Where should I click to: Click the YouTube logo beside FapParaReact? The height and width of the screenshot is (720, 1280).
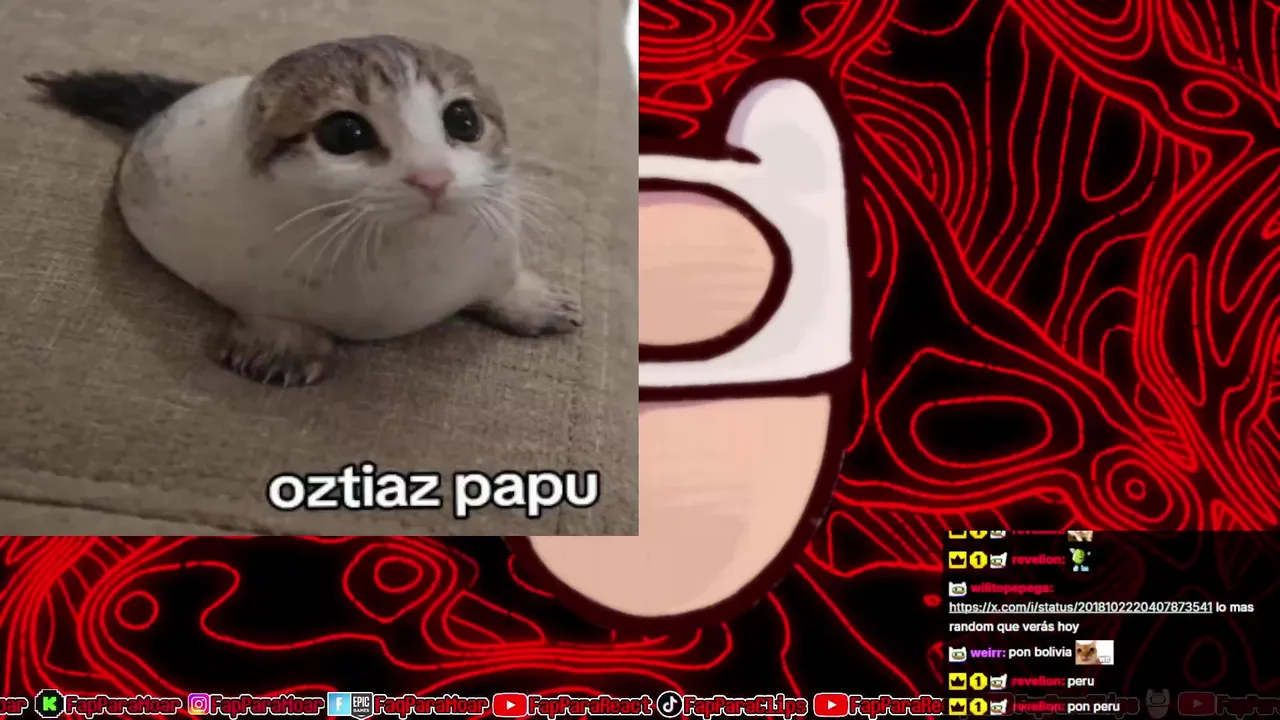pyautogui.click(x=509, y=706)
